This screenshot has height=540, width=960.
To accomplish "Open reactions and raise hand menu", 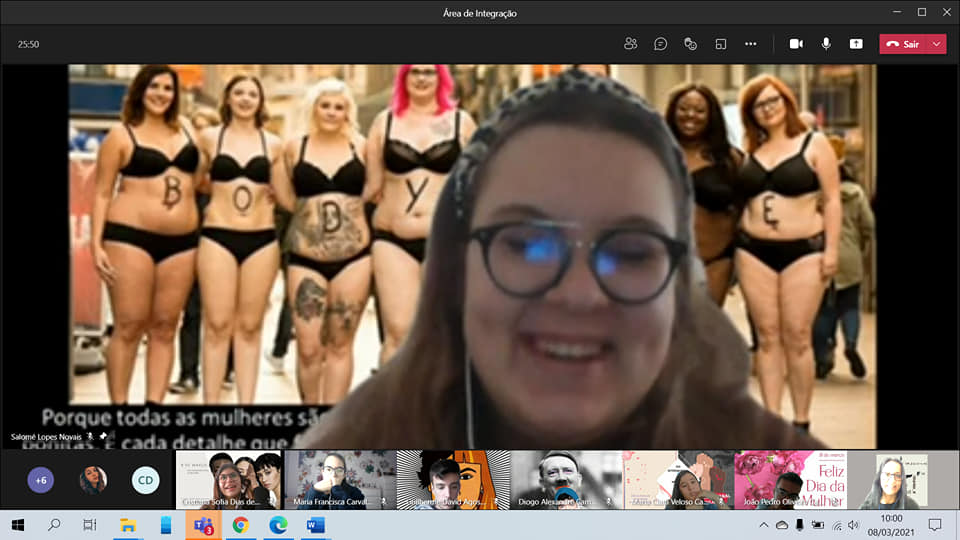I will click(x=690, y=44).
